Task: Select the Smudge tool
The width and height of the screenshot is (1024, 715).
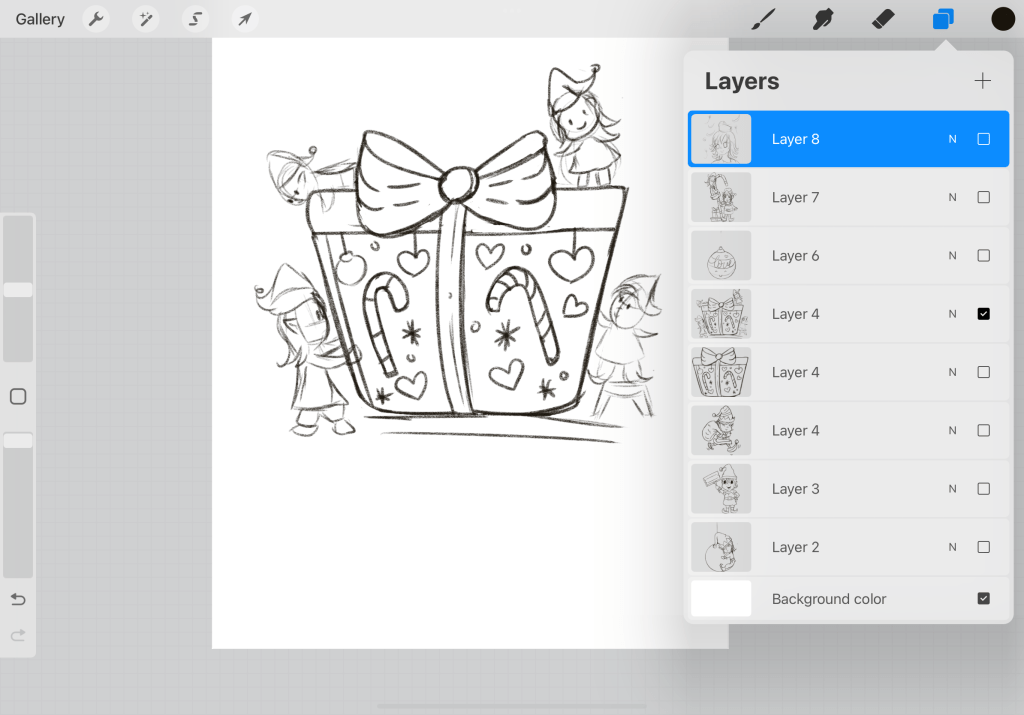Action: pyautogui.click(x=822, y=18)
